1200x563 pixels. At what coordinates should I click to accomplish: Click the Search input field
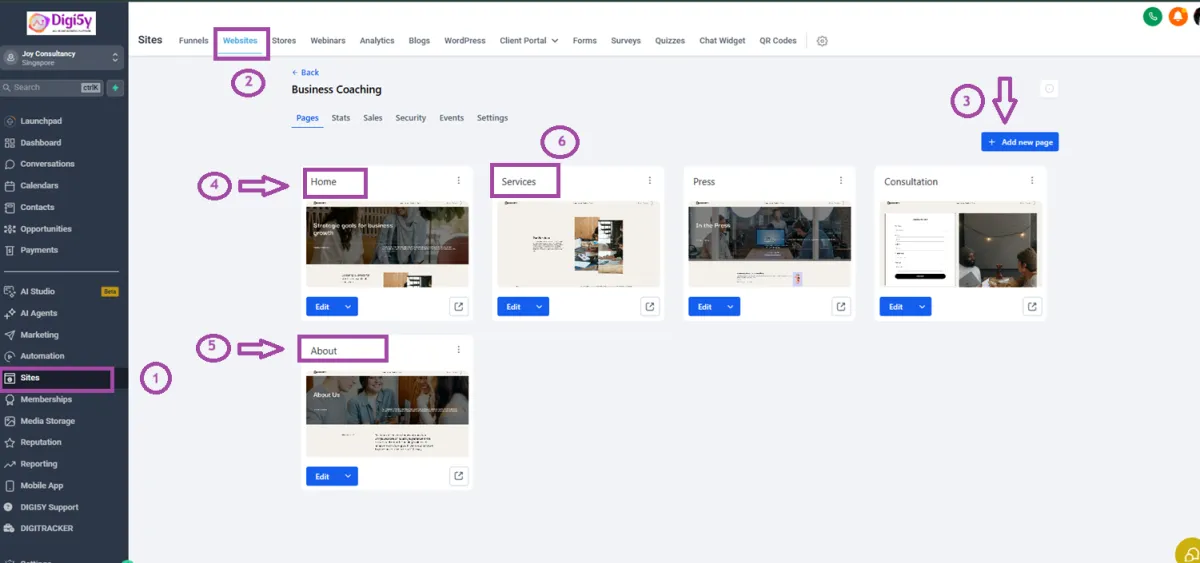(53, 87)
